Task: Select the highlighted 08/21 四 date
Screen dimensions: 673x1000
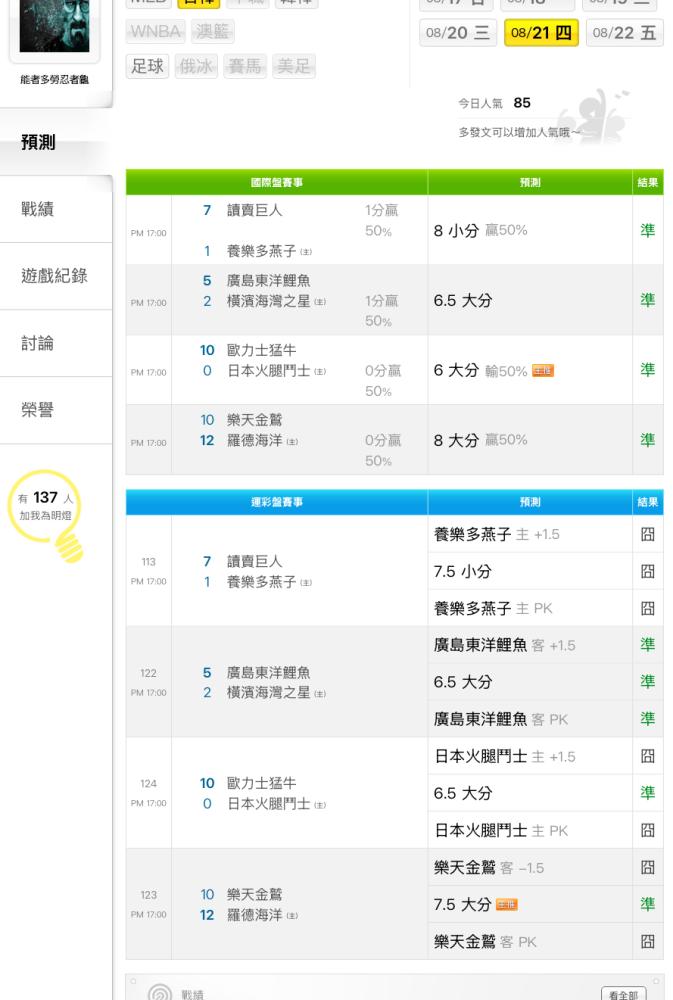Action: [541, 33]
